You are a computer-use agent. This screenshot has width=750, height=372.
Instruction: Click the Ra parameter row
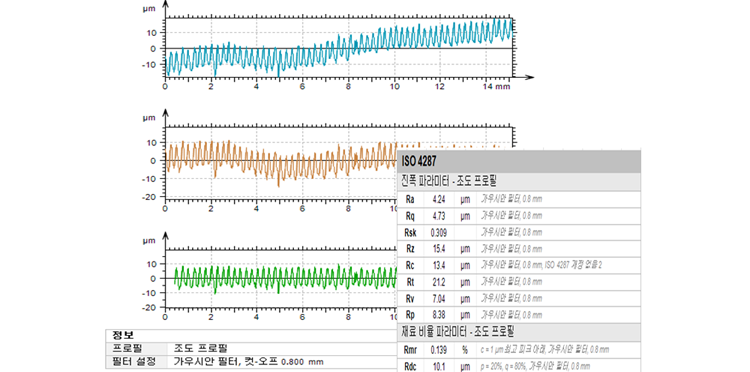[519, 199]
